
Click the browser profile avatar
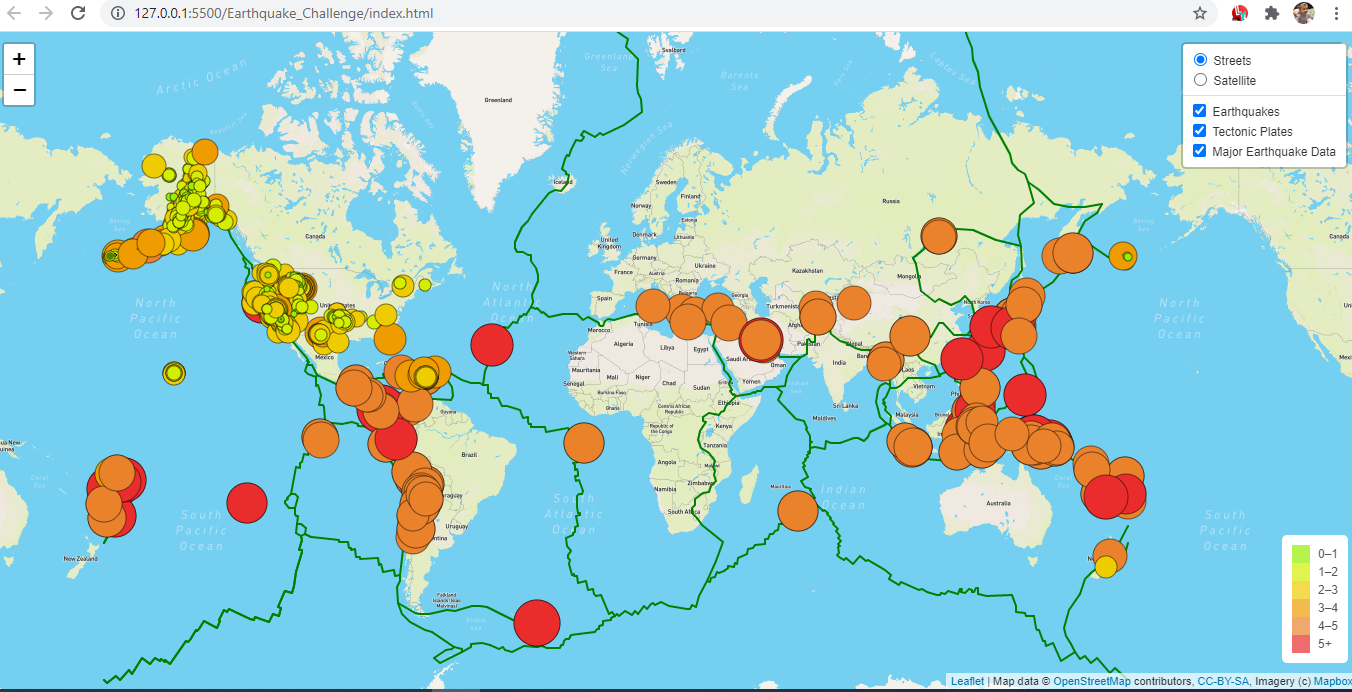pyautogui.click(x=1303, y=14)
